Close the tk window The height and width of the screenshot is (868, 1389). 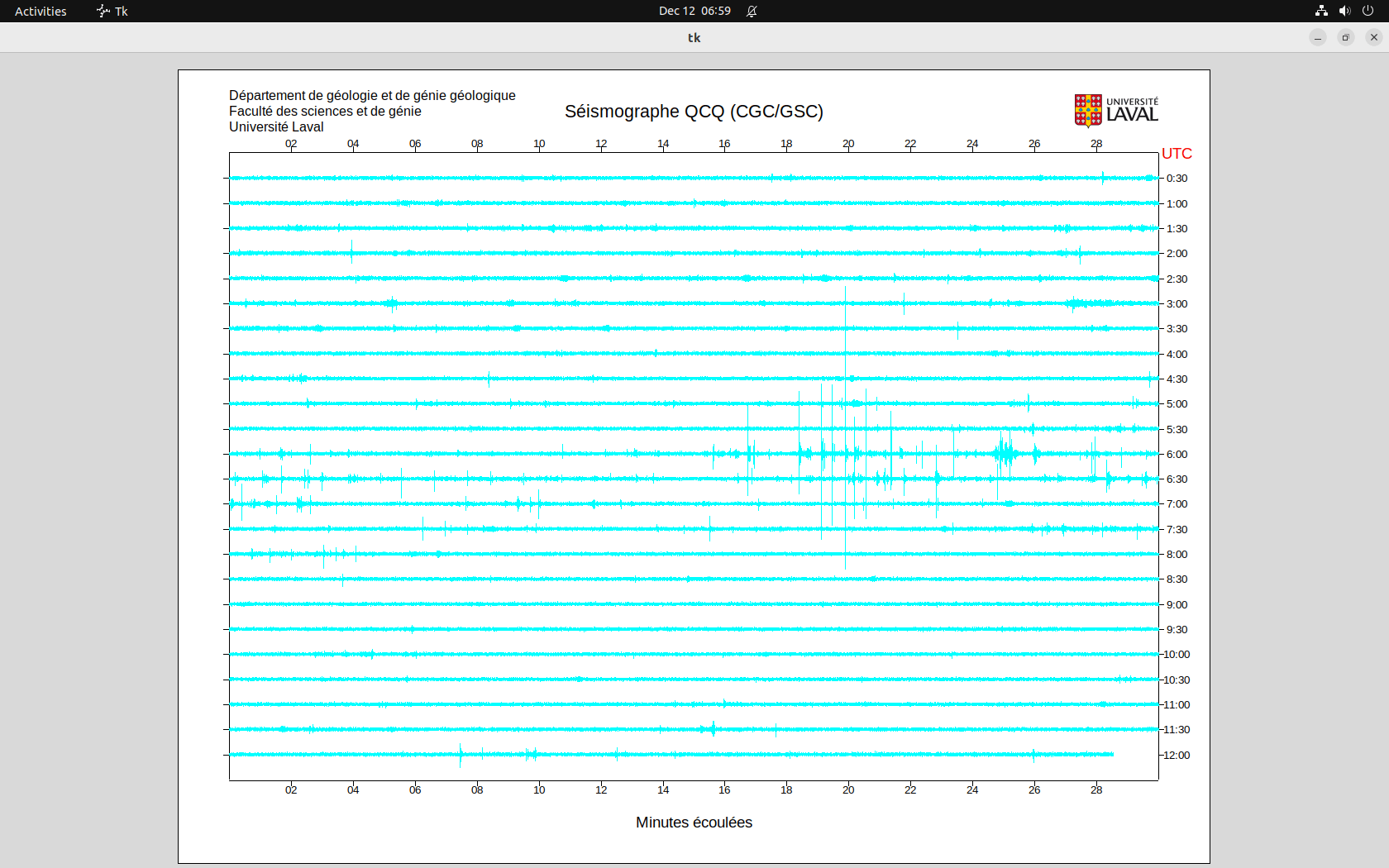tap(1374, 37)
